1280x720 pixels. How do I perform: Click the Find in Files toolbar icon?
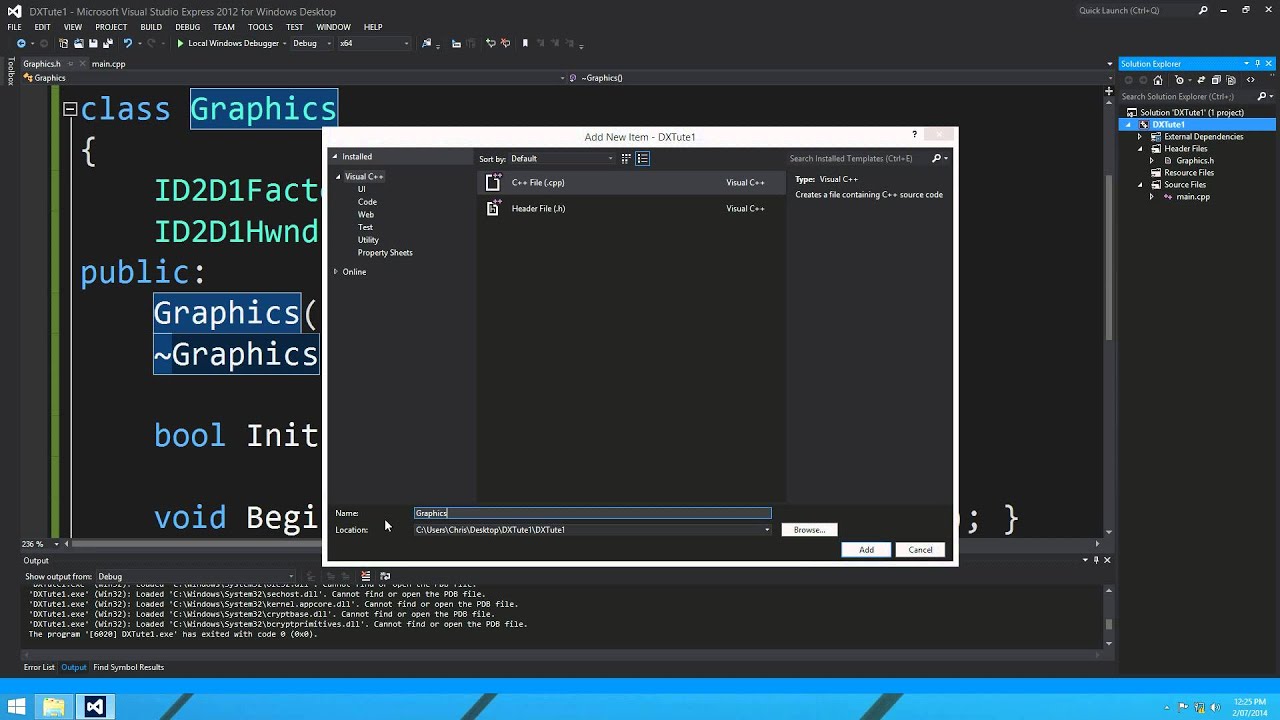coord(426,44)
